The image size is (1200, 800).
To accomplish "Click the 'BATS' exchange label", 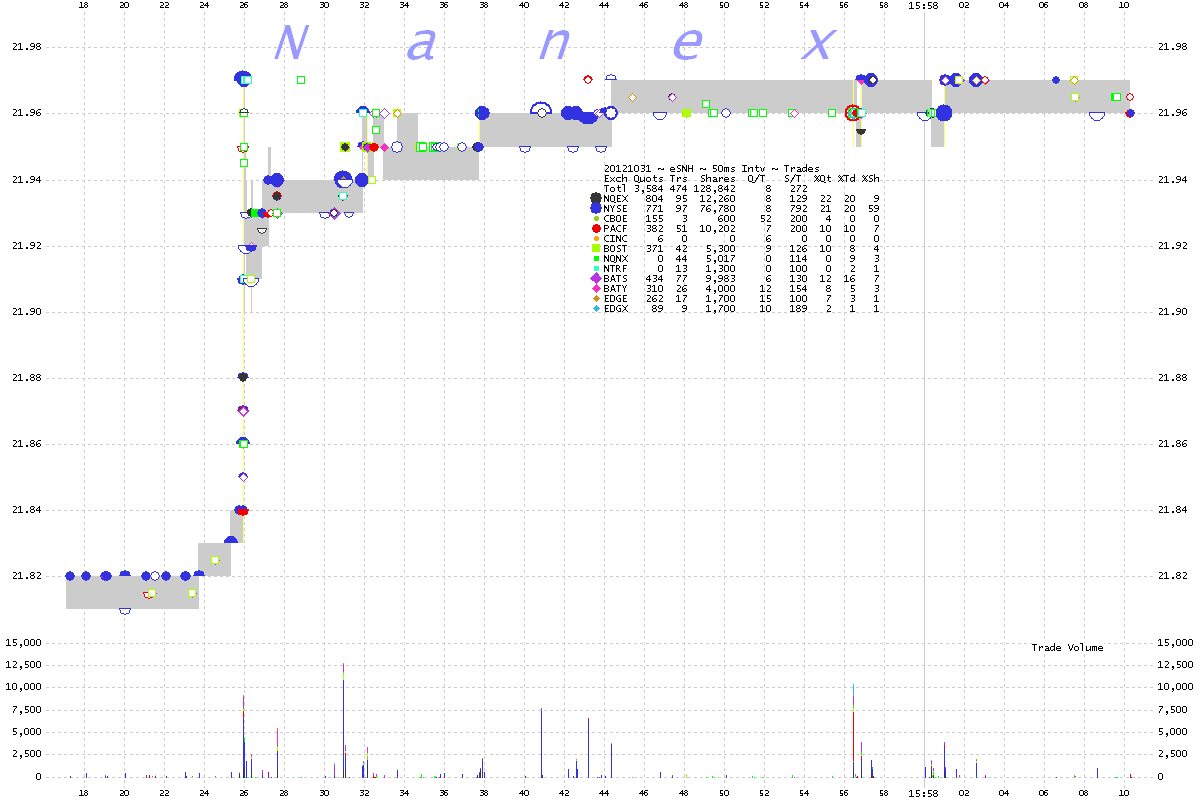I will (615, 278).
